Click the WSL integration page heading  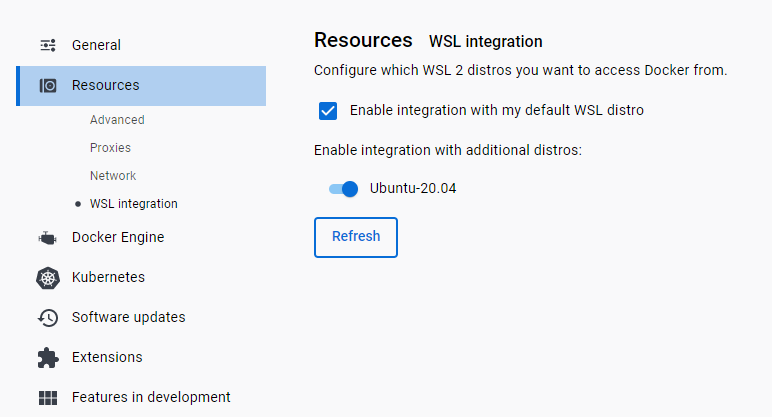point(486,42)
